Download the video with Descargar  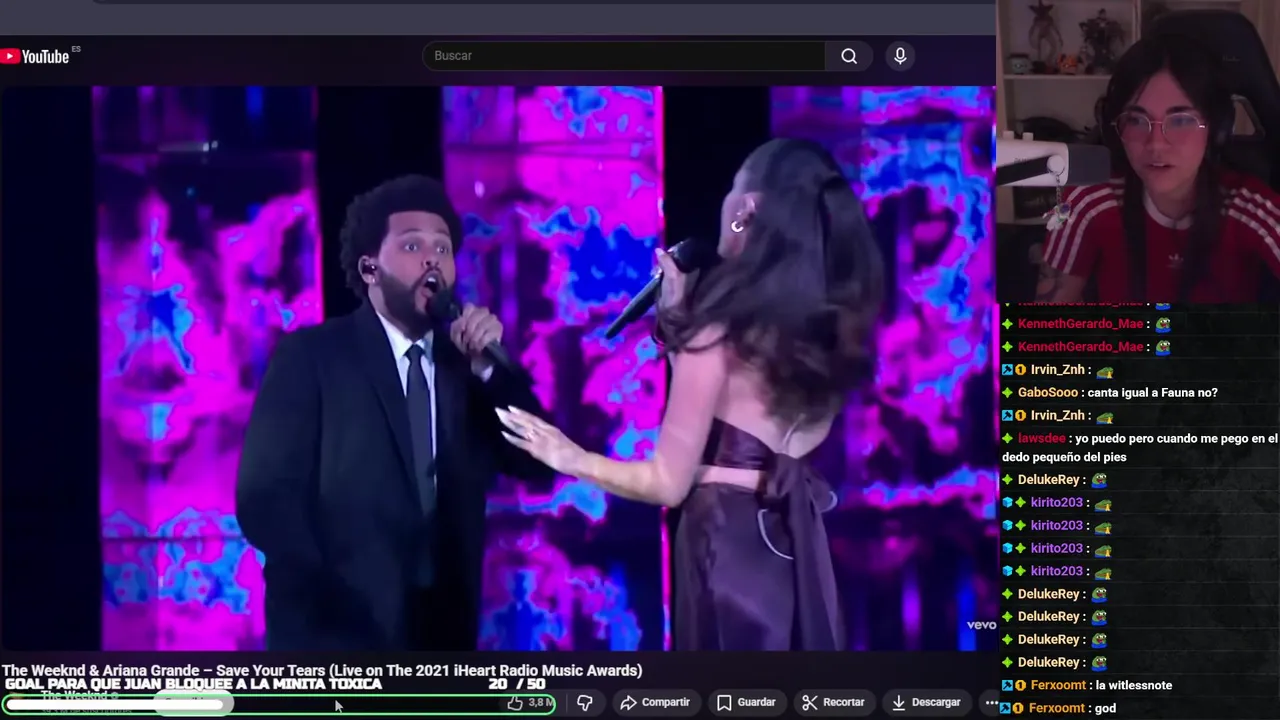tap(925, 703)
